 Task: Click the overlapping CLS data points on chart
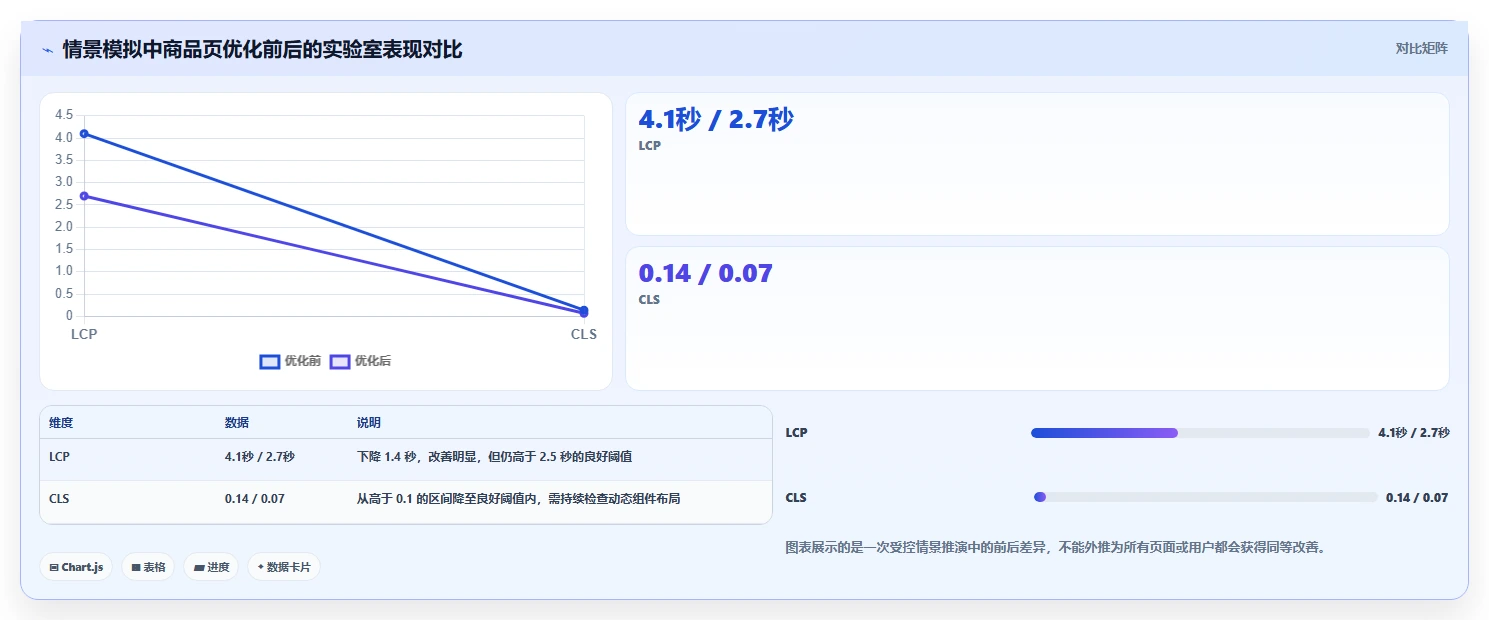coord(584,312)
